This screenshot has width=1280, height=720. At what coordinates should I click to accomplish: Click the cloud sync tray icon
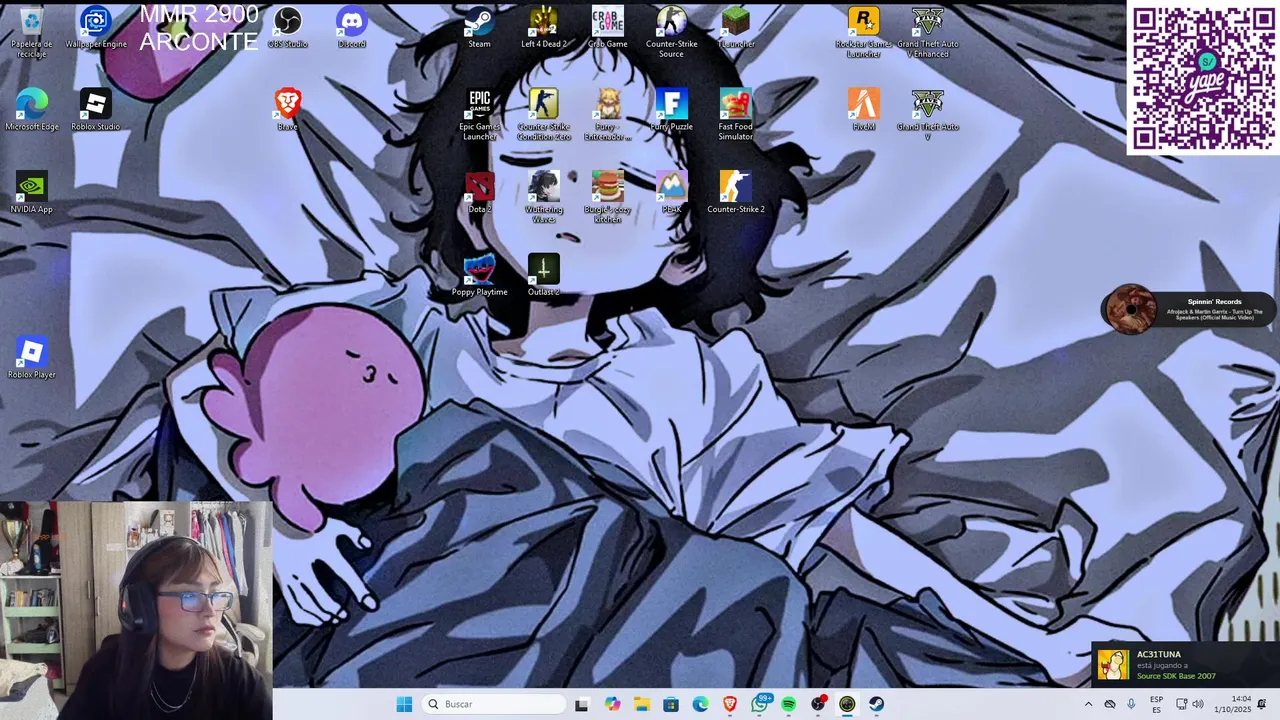pos(1110,704)
